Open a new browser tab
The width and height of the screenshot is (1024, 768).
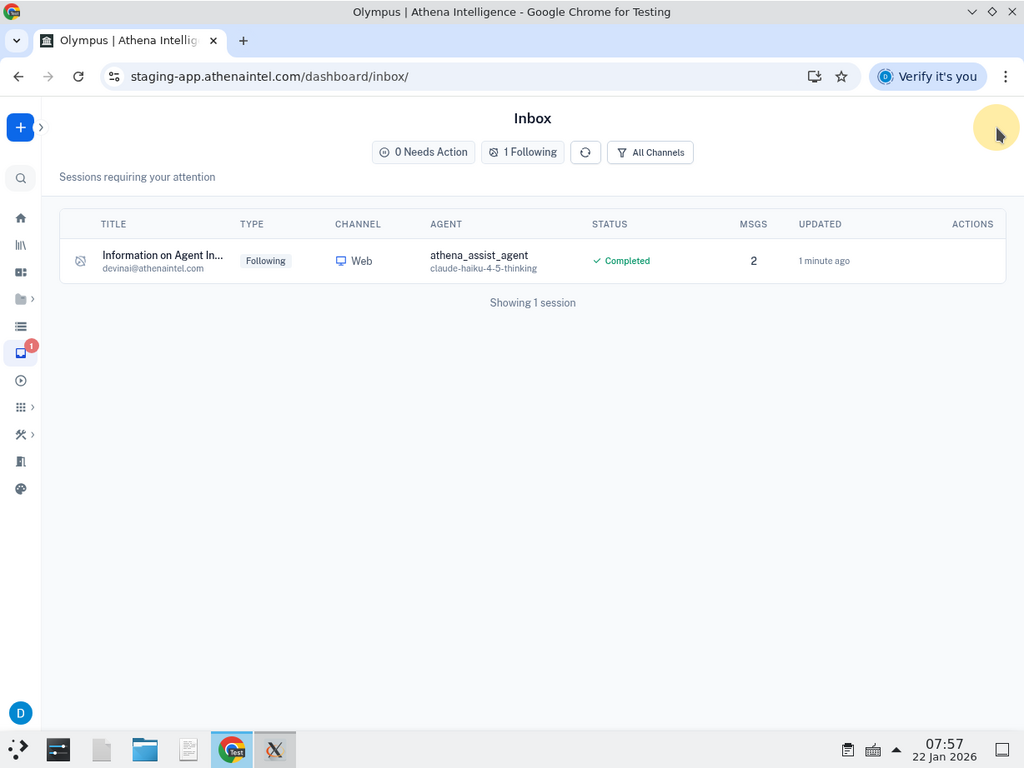click(x=243, y=40)
